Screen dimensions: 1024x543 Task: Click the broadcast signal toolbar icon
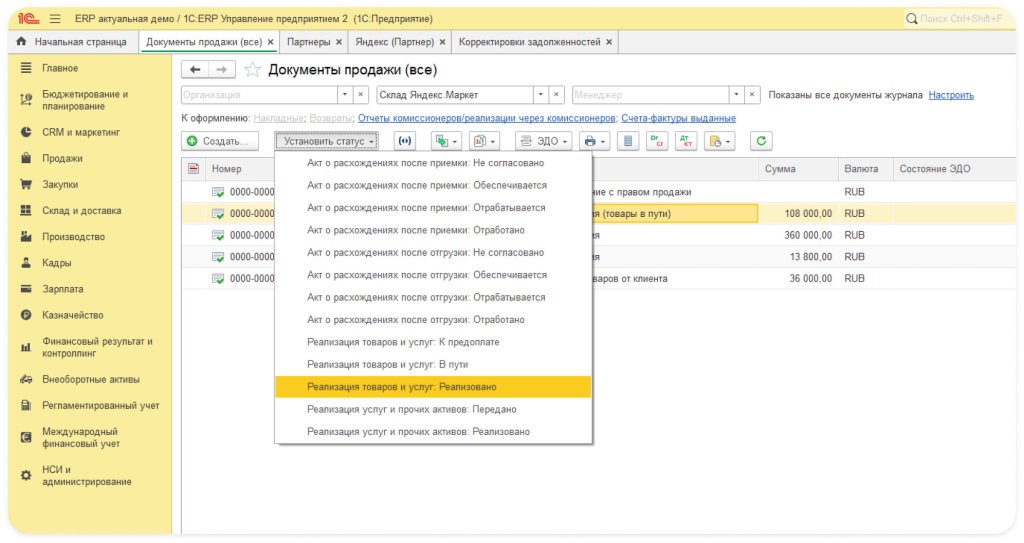[x=404, y=142]
